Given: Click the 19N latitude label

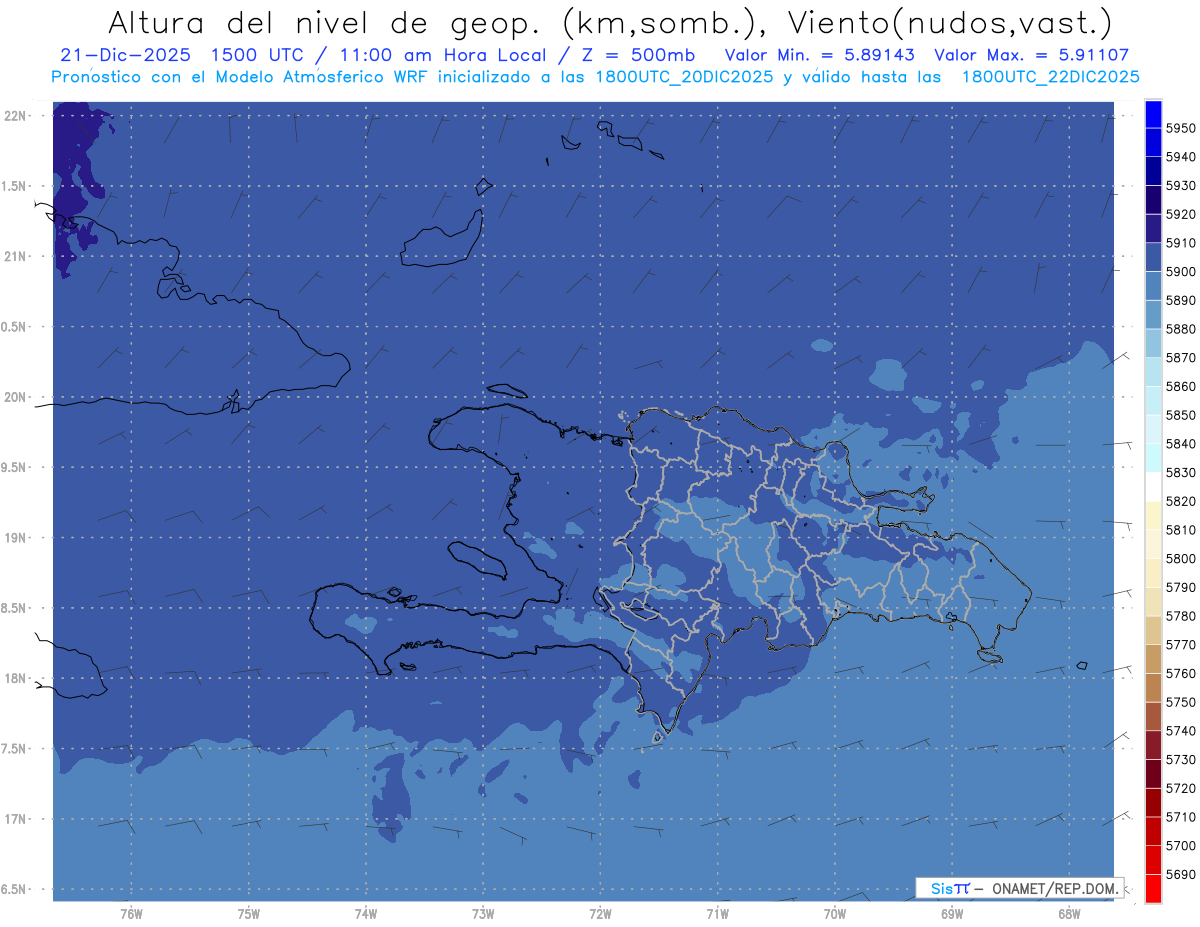Looking at the screenshot, I should tap(16, 538).
